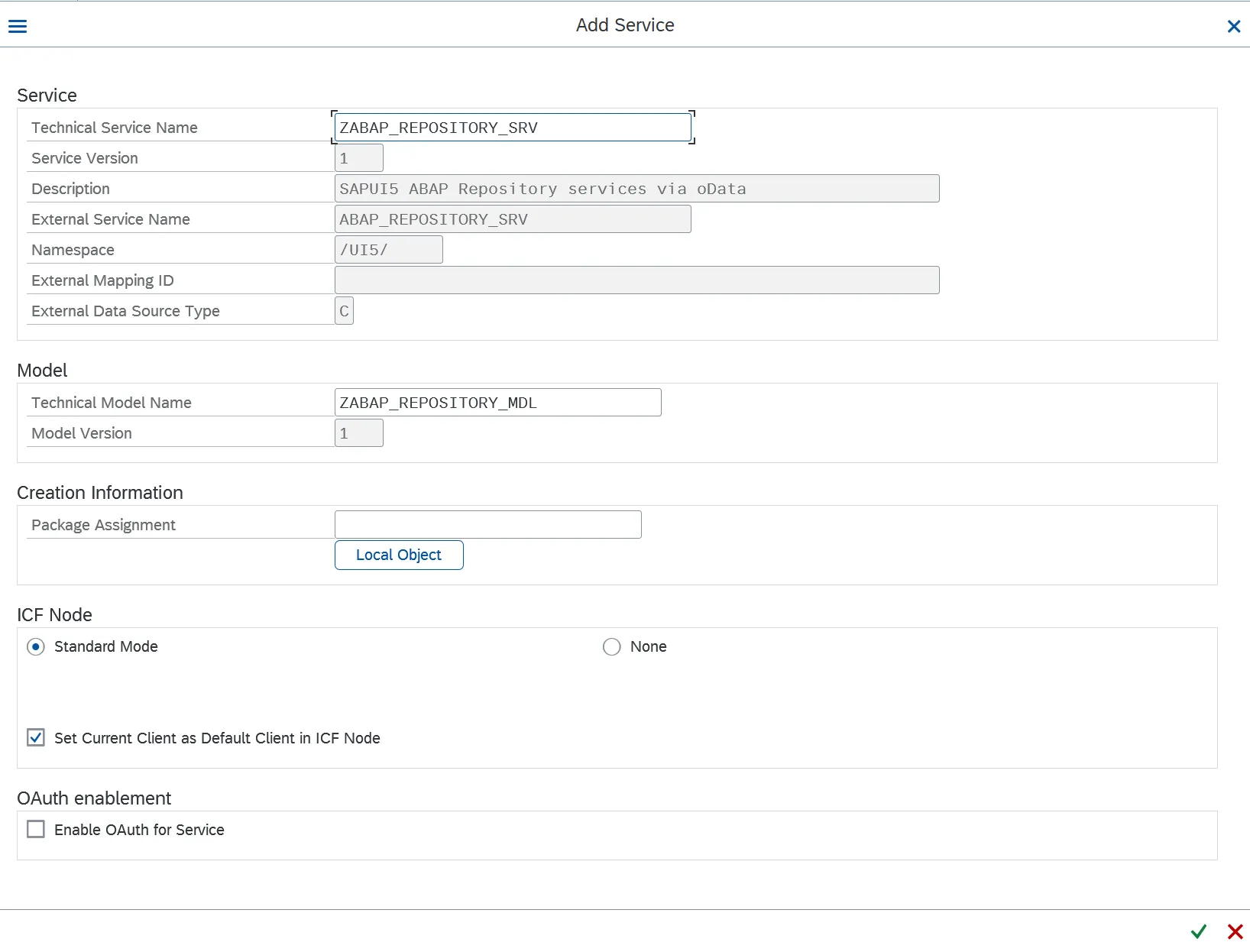
Task: Click the External Mapping ID field
Action: [636, 280]
